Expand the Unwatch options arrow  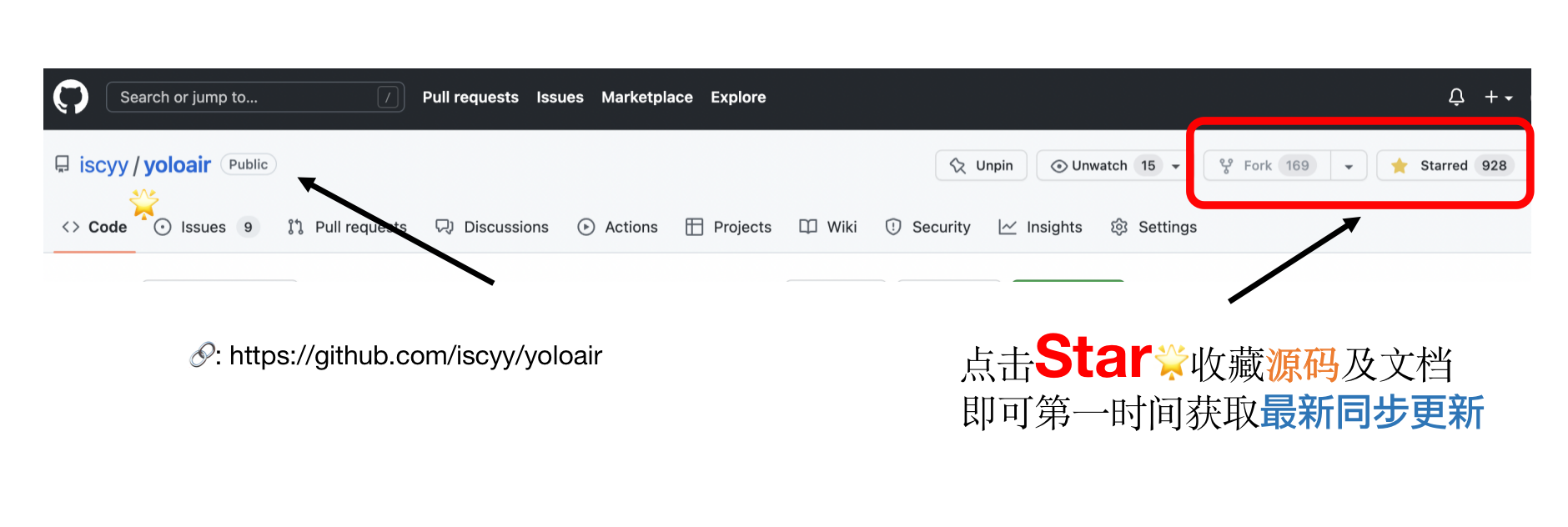point(1176,166)
